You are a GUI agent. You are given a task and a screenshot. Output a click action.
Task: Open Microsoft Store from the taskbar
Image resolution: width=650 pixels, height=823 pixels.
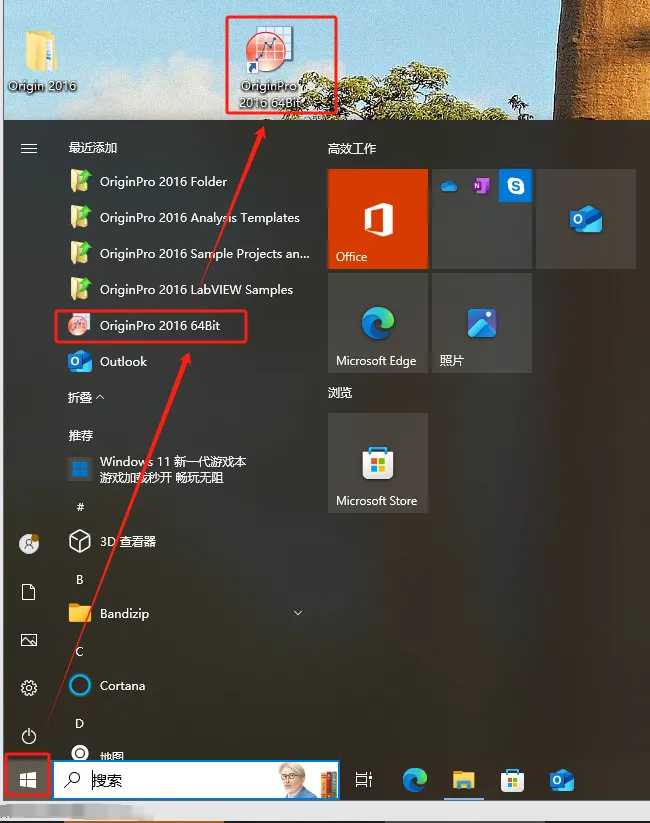(x=512, y=780)
